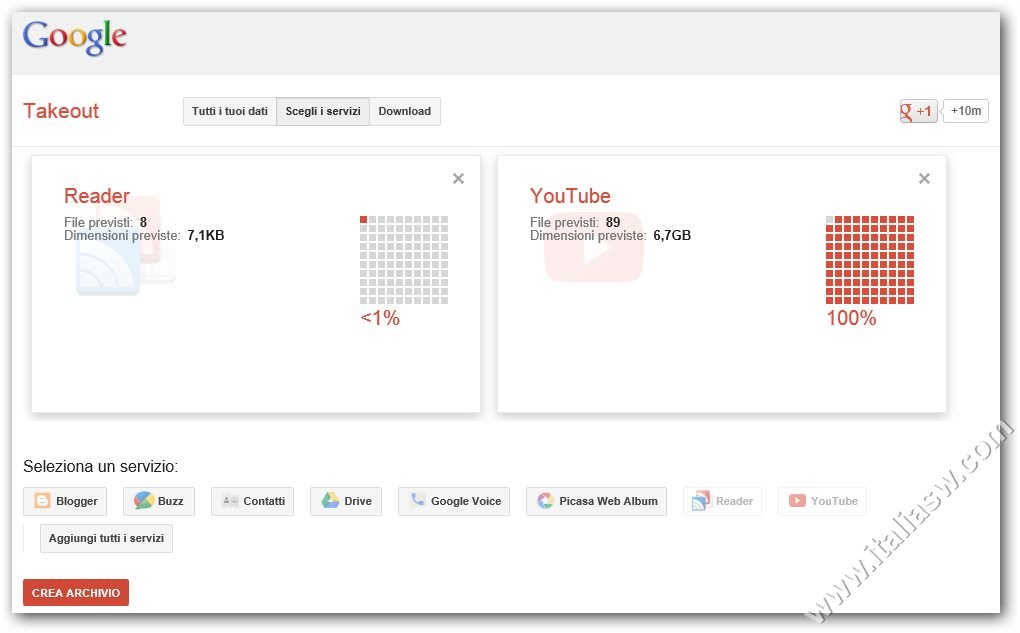The height and width of the screenshot is (633, 1020).
Task: Click the Google logo
Action: pos(74,37)
